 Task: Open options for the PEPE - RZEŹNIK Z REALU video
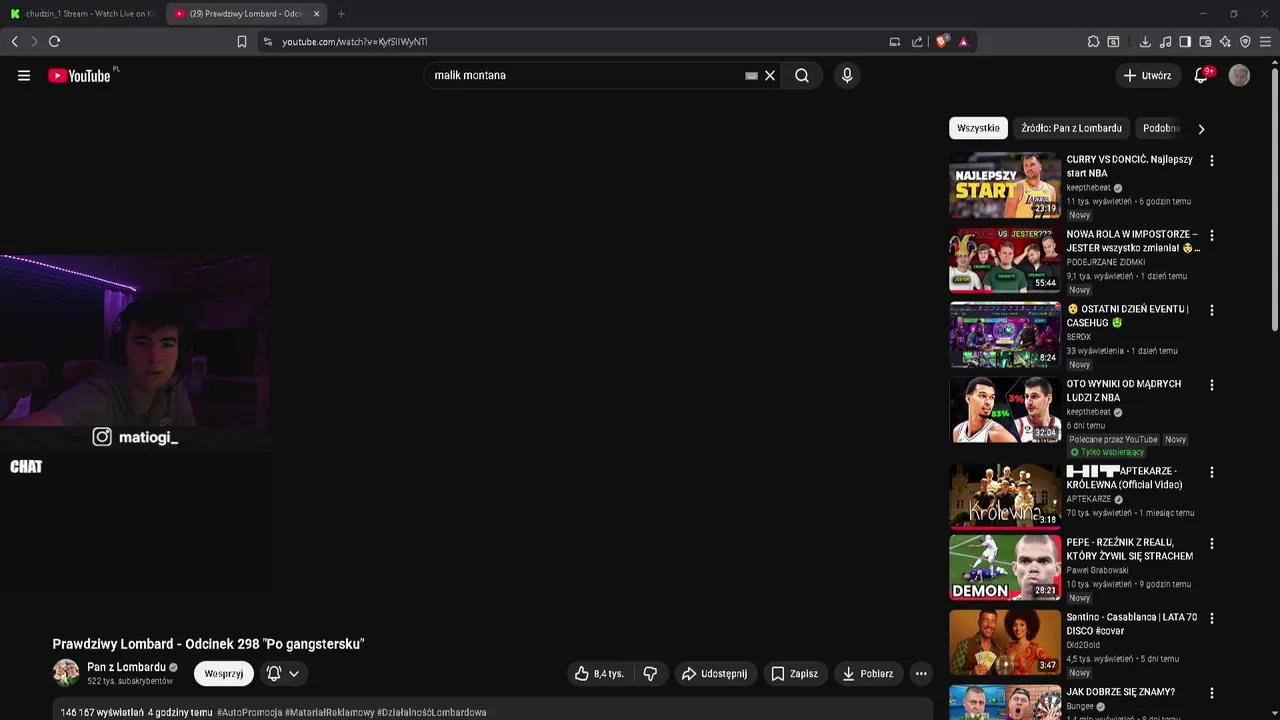point(1212,544)
